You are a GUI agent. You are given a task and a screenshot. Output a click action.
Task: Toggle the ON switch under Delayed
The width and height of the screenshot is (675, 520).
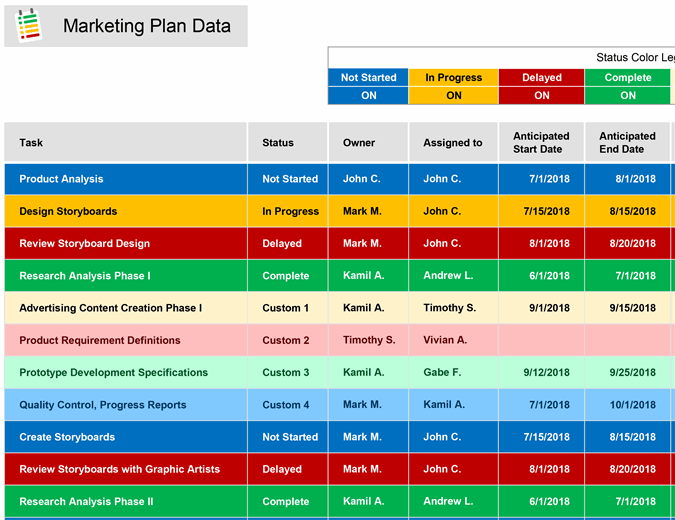point(541,96)
